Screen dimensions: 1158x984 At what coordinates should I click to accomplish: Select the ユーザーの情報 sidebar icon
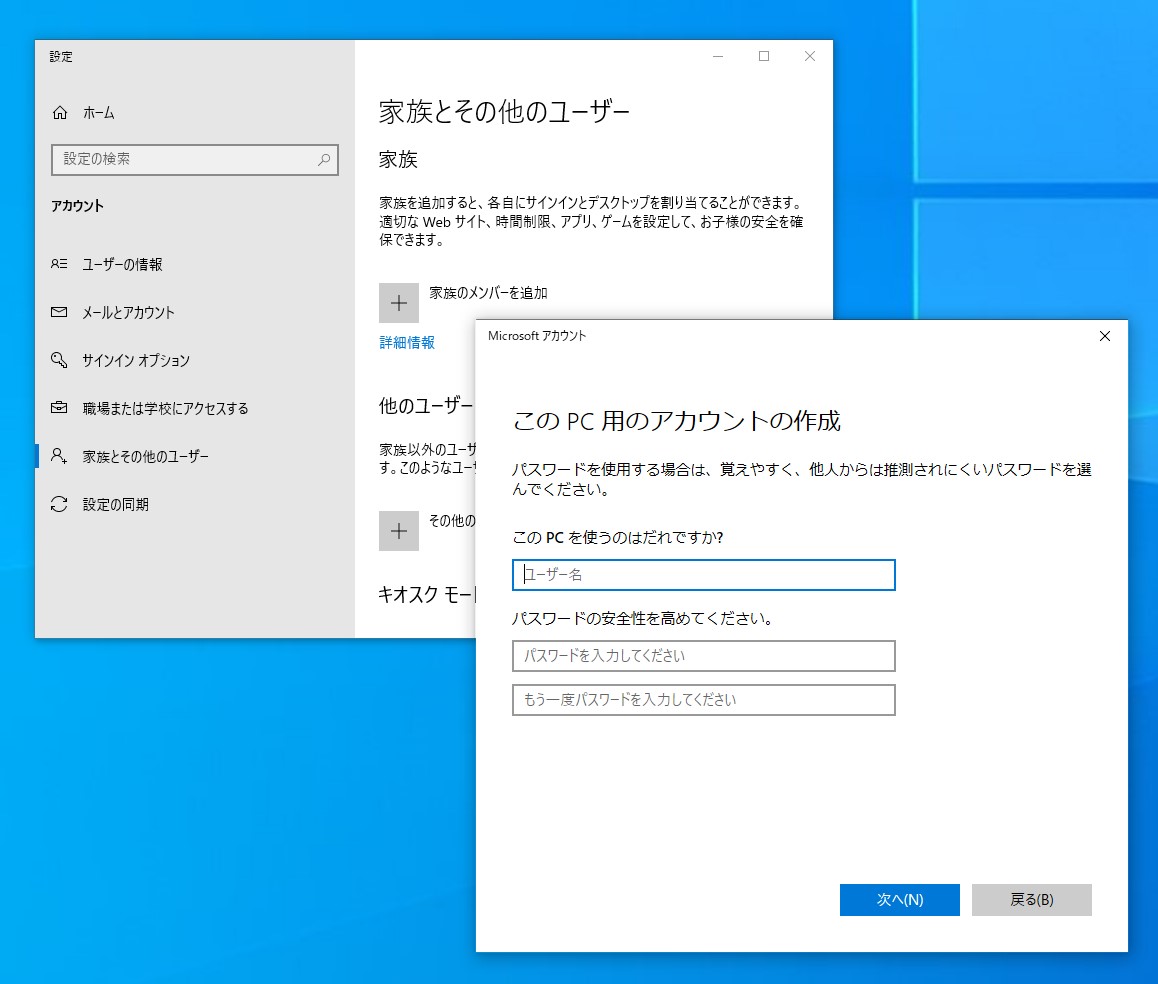tap(60, 264)
